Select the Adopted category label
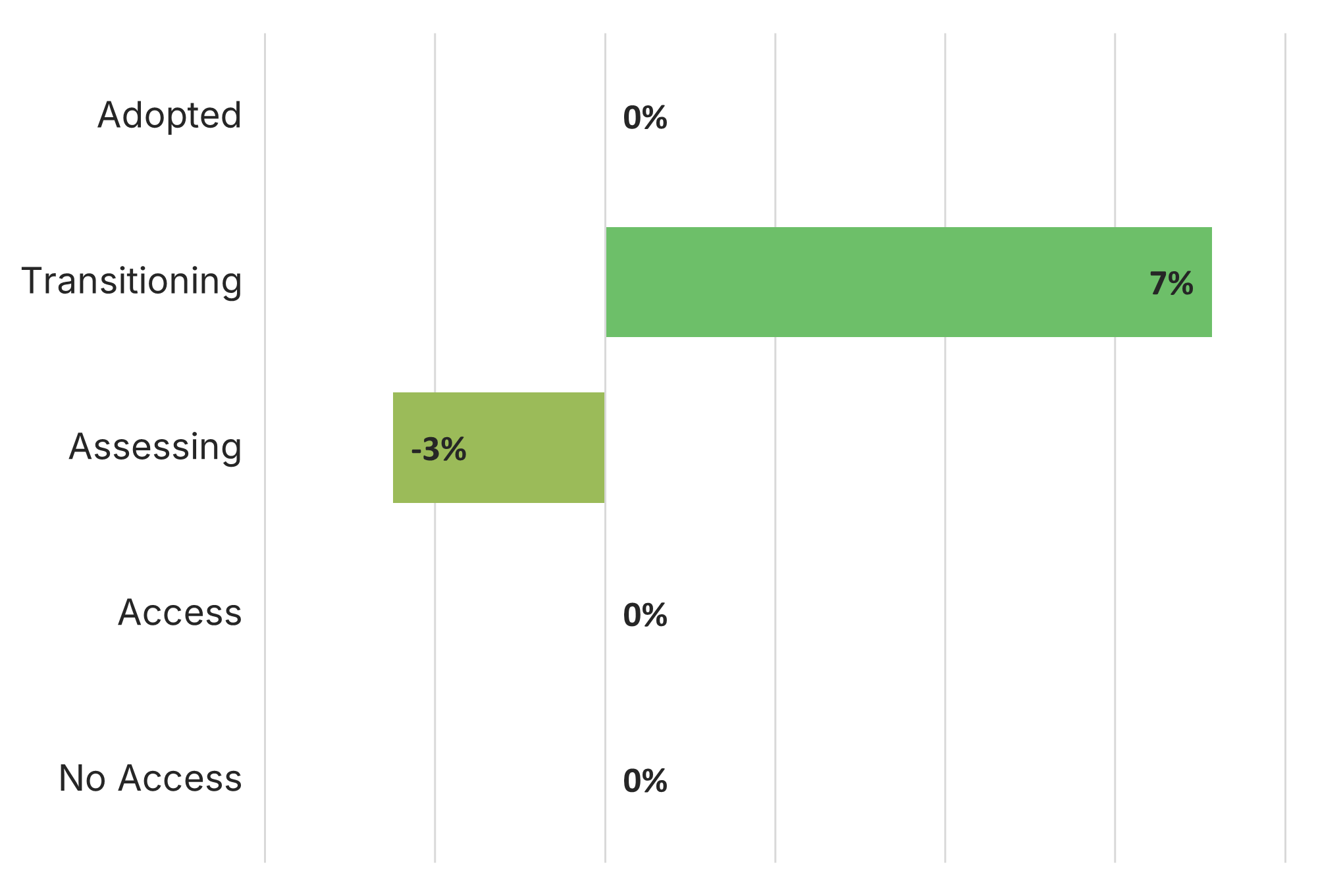The width and height of the screenshot is (1318, 896). click(x=169, y=116)
